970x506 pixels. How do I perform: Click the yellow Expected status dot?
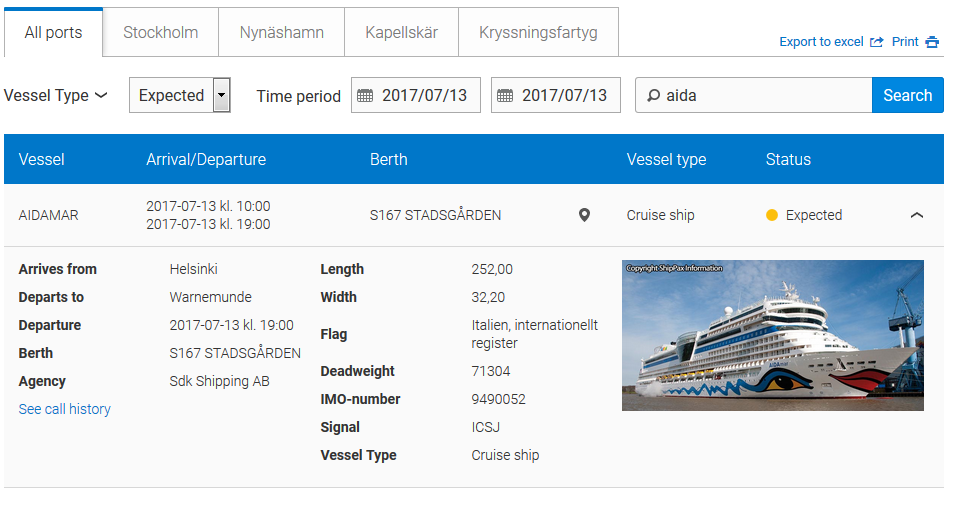[x=772, y=215]
